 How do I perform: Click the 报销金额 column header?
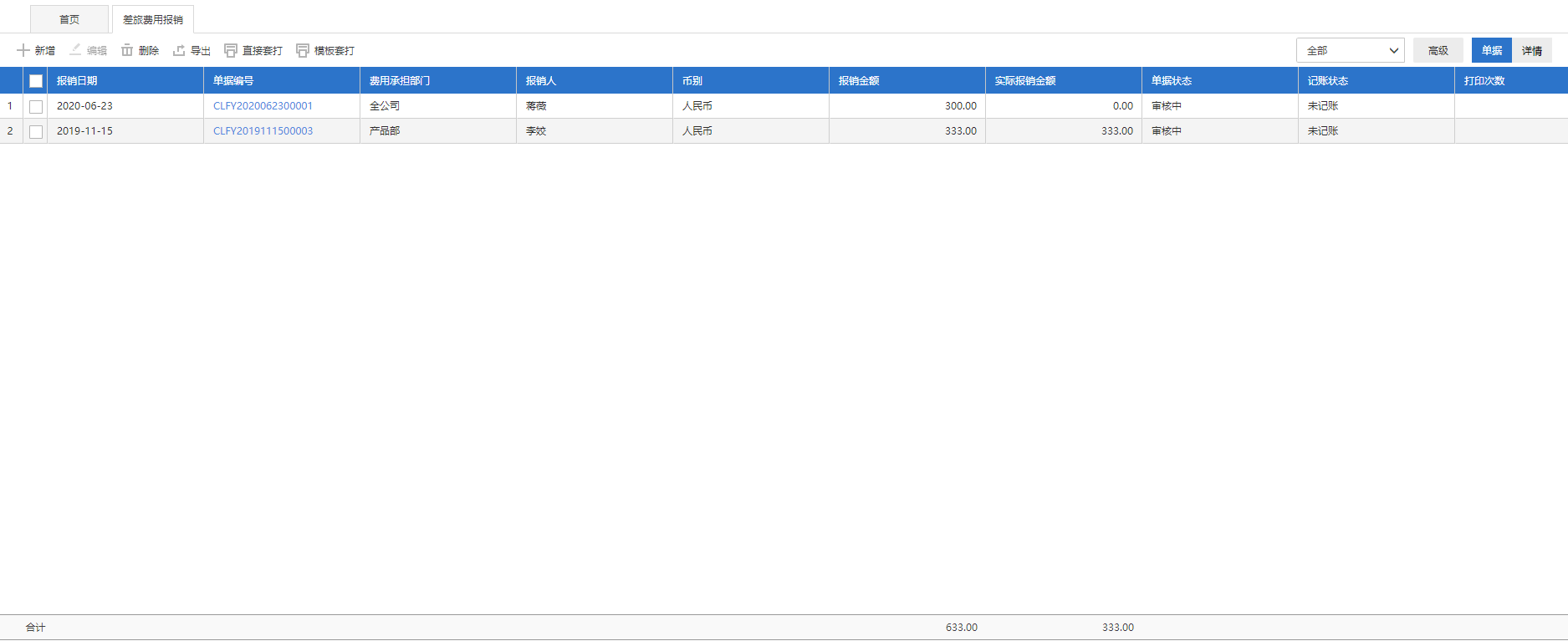click(907, 81)
